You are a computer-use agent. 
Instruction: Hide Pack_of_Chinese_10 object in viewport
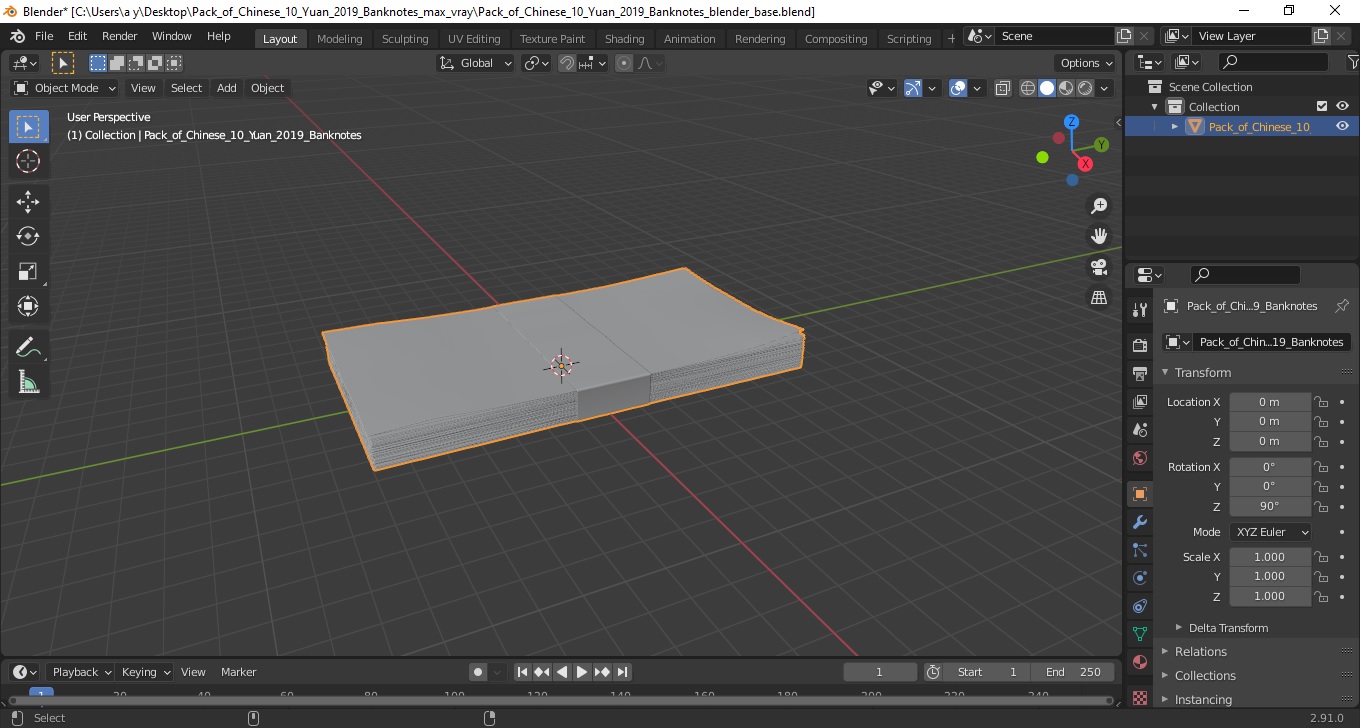(x=1342, y=126)
